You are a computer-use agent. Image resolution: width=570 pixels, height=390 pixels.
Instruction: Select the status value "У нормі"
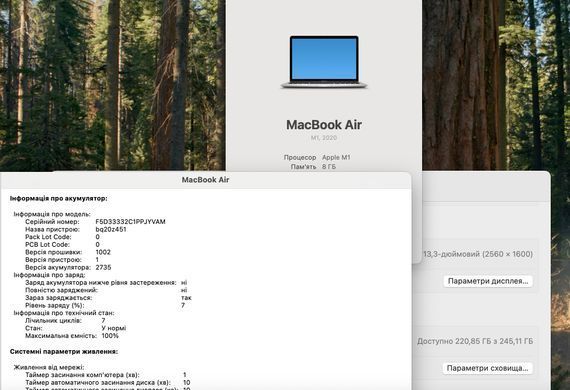tap(114, 328)
